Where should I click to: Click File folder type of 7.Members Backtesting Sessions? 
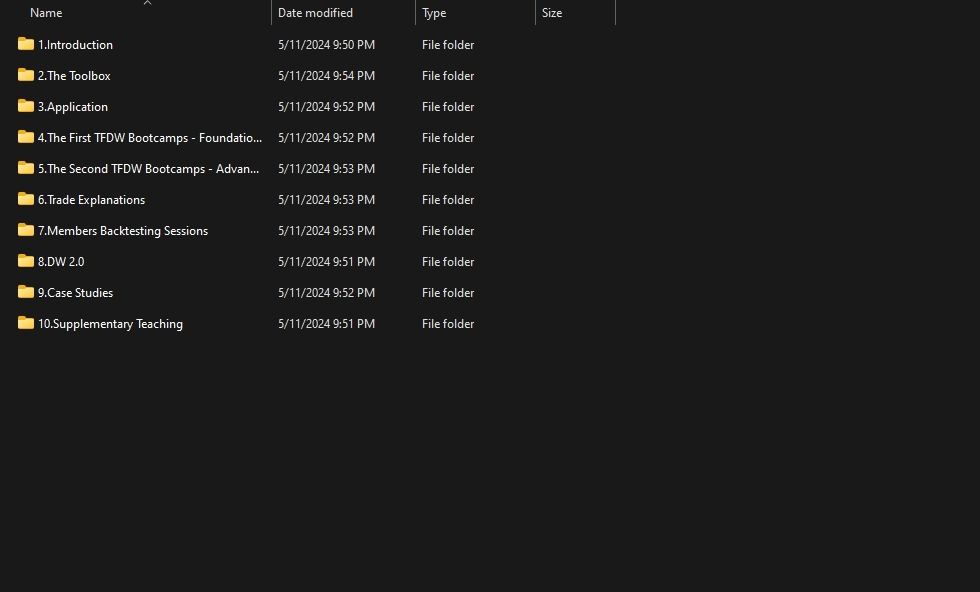[448, 231]
